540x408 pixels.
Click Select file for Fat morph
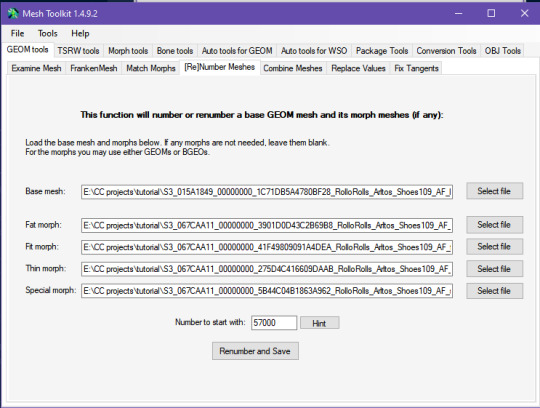click(495, 225)
